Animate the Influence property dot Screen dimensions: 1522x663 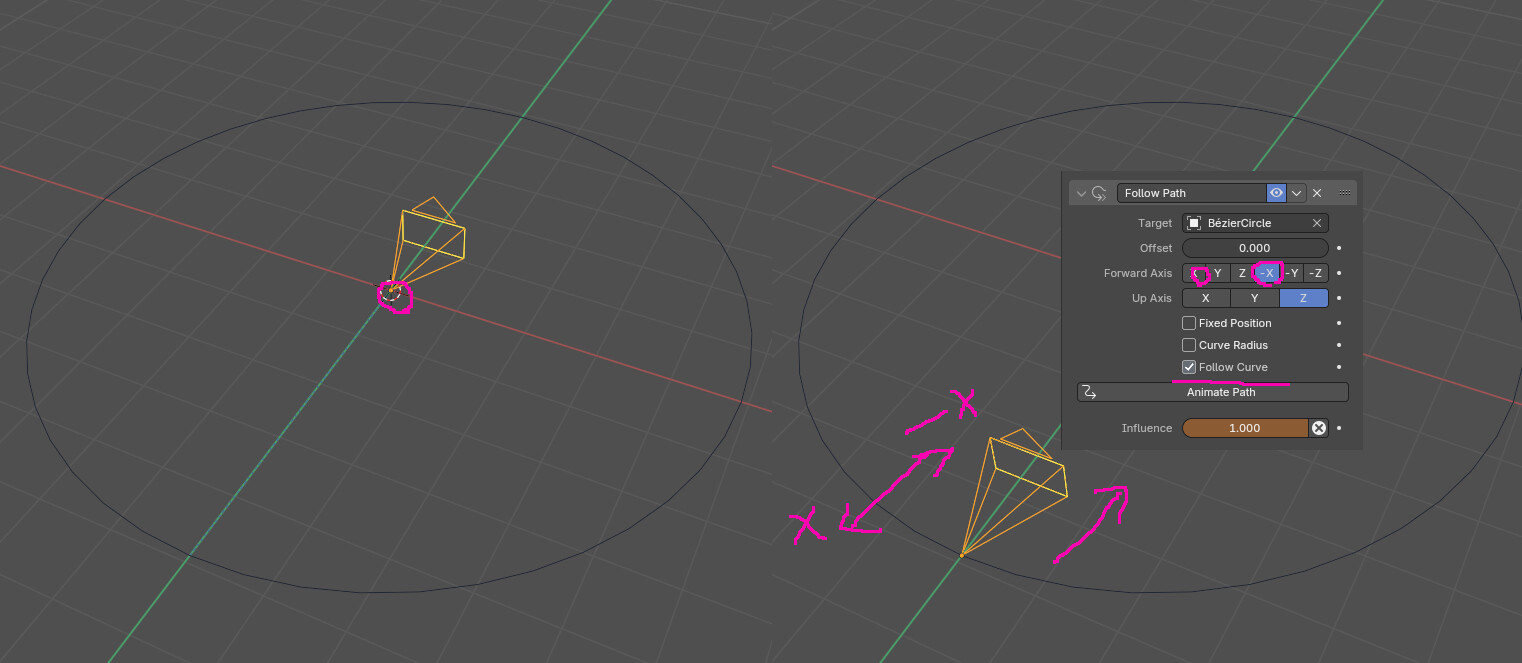click(x=1339, y=428)
